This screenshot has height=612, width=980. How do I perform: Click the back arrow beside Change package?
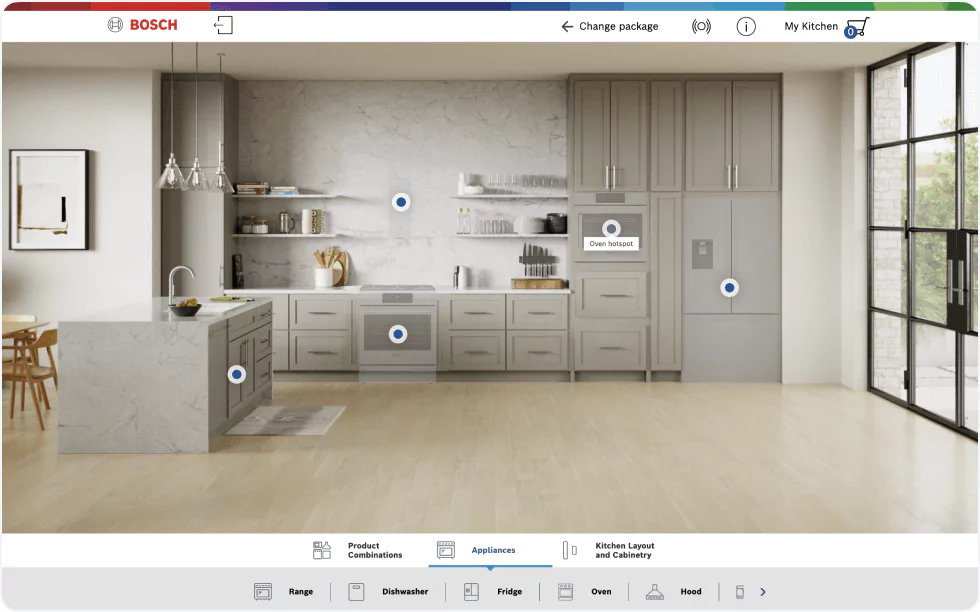coord(567,26)
